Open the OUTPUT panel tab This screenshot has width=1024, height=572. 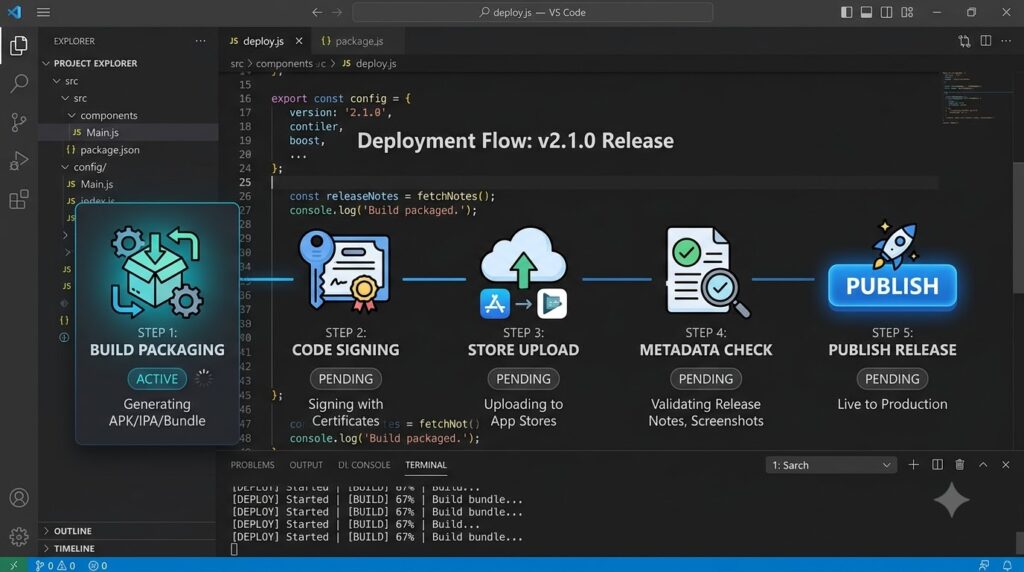click(x=306, y=465)
